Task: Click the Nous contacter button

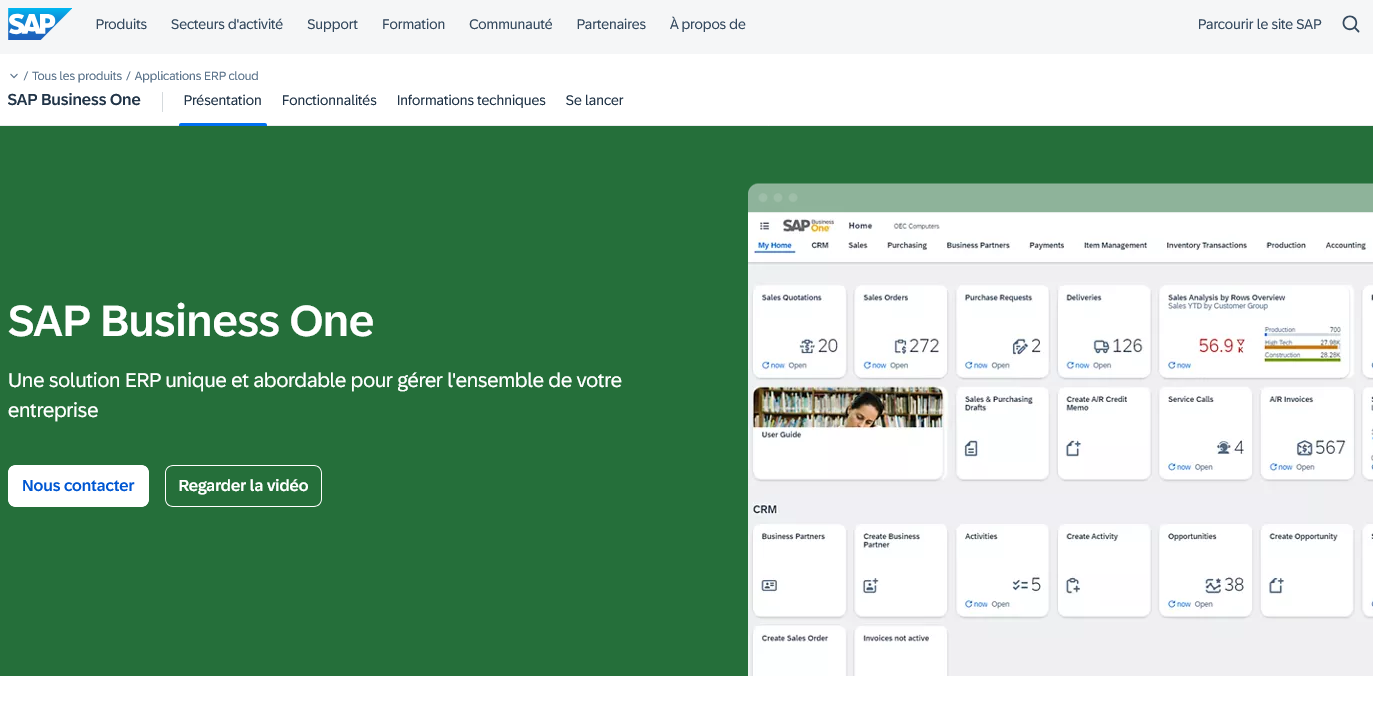Action: point(78,485)
